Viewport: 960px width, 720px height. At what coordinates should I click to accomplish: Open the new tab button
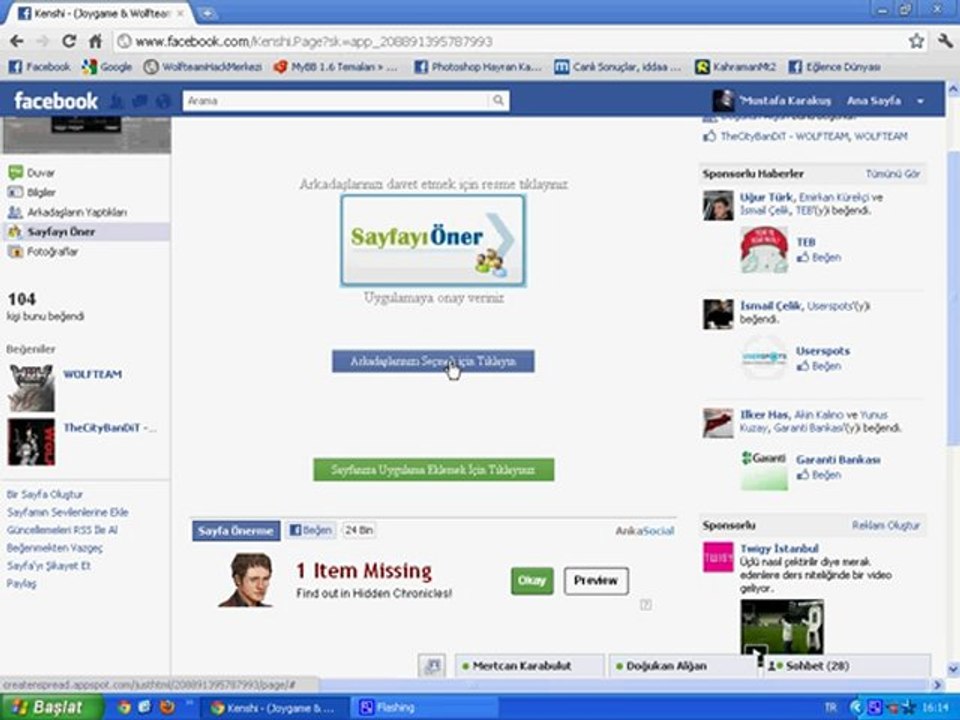click(209, 13)
